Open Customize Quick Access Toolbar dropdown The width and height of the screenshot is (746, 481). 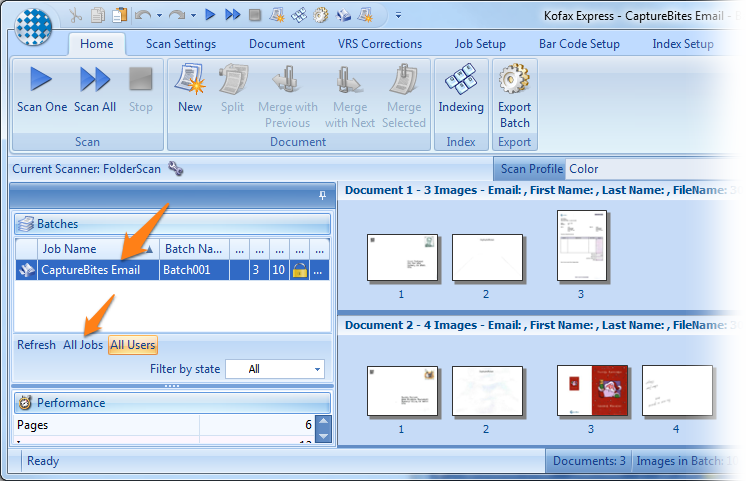pos(398,16)
